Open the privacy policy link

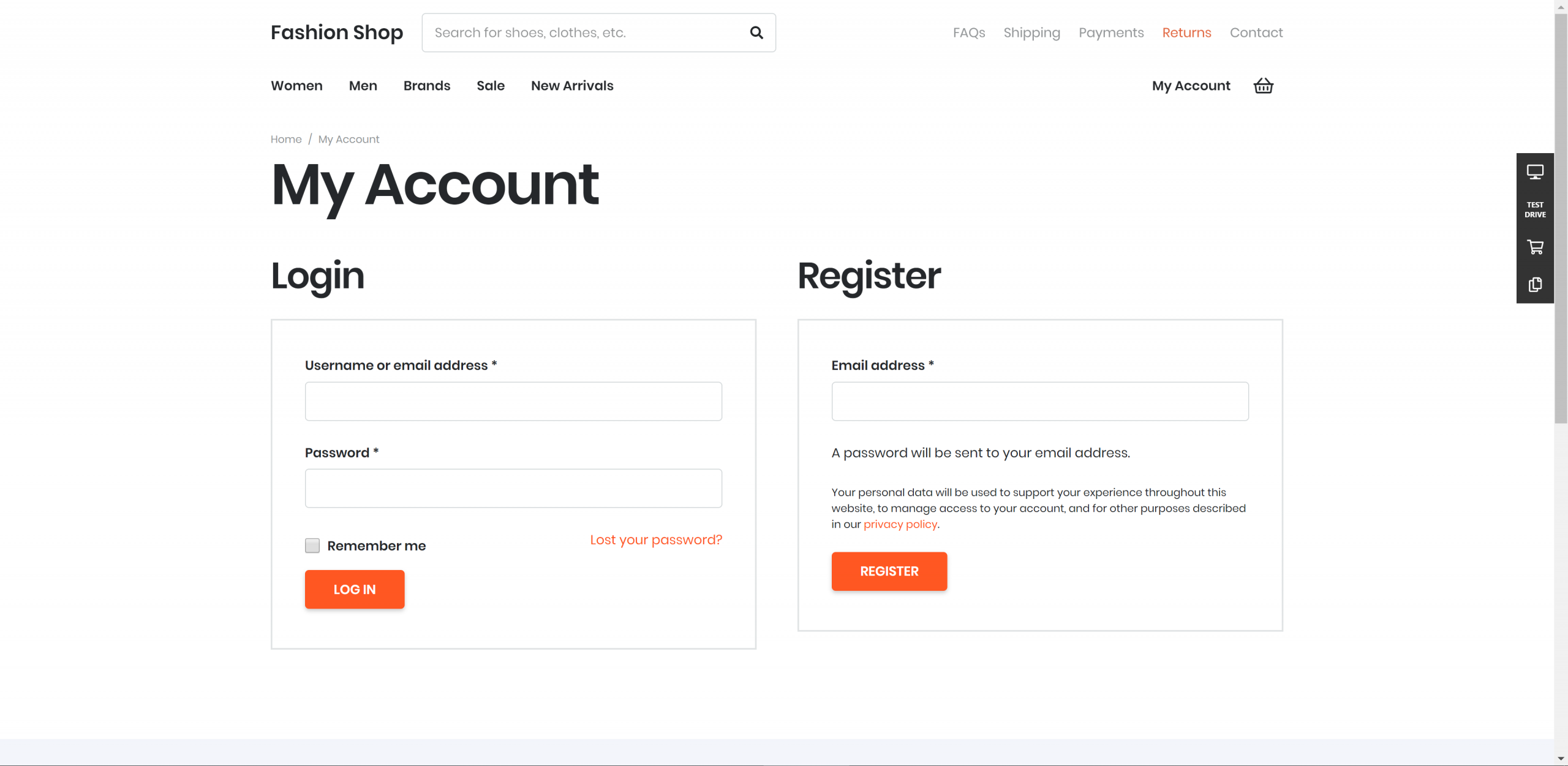point(900,524)
